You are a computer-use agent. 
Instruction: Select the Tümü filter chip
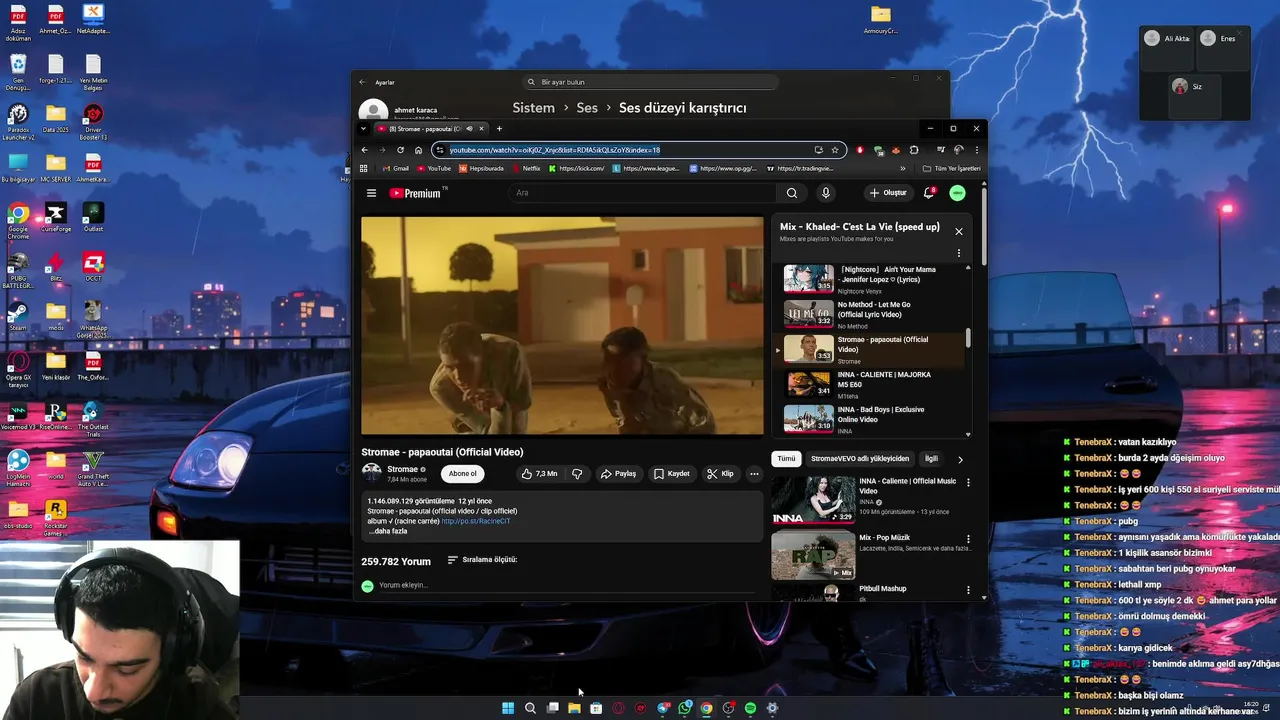[787, 459]
